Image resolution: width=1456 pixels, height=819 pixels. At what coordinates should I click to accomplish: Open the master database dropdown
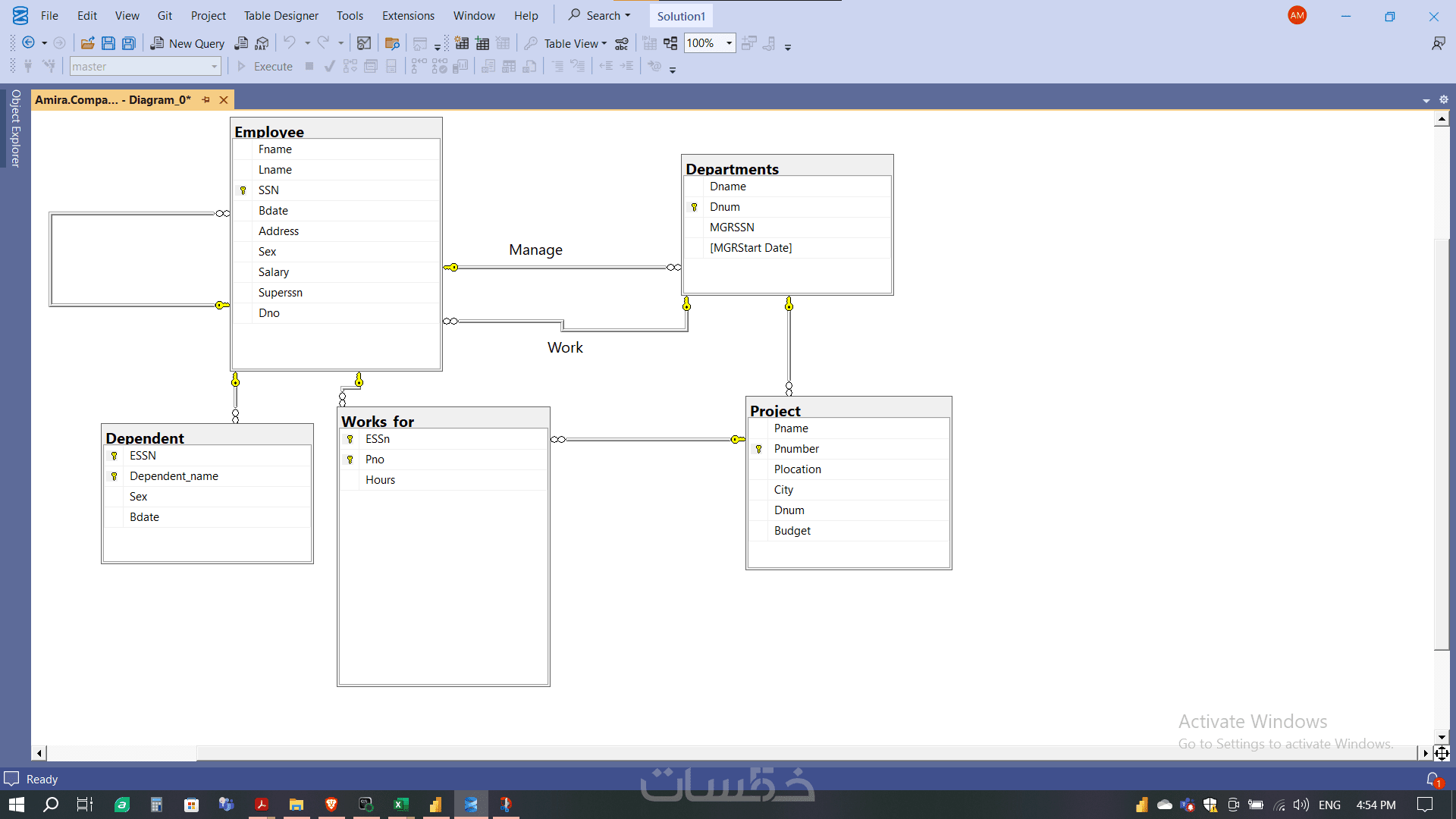coord(214,67)
